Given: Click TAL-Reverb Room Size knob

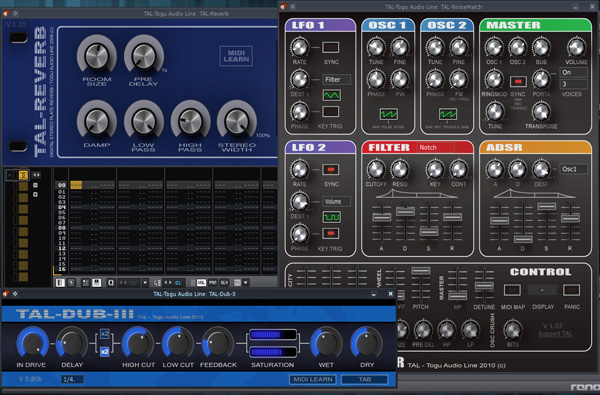Looking at the screenshot, I should click(x=97, y=56).
